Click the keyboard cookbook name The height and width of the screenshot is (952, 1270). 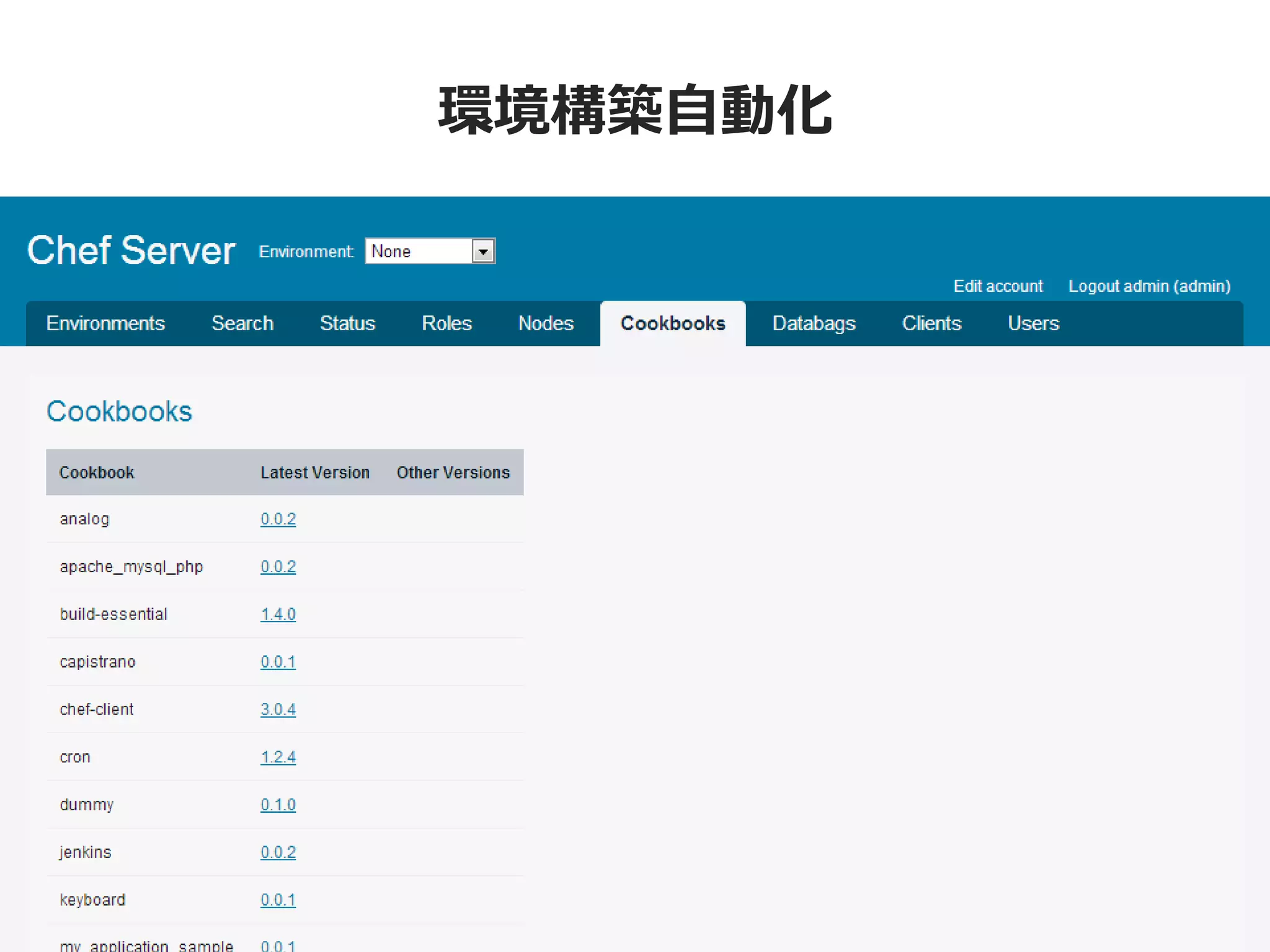click(92, 900)
